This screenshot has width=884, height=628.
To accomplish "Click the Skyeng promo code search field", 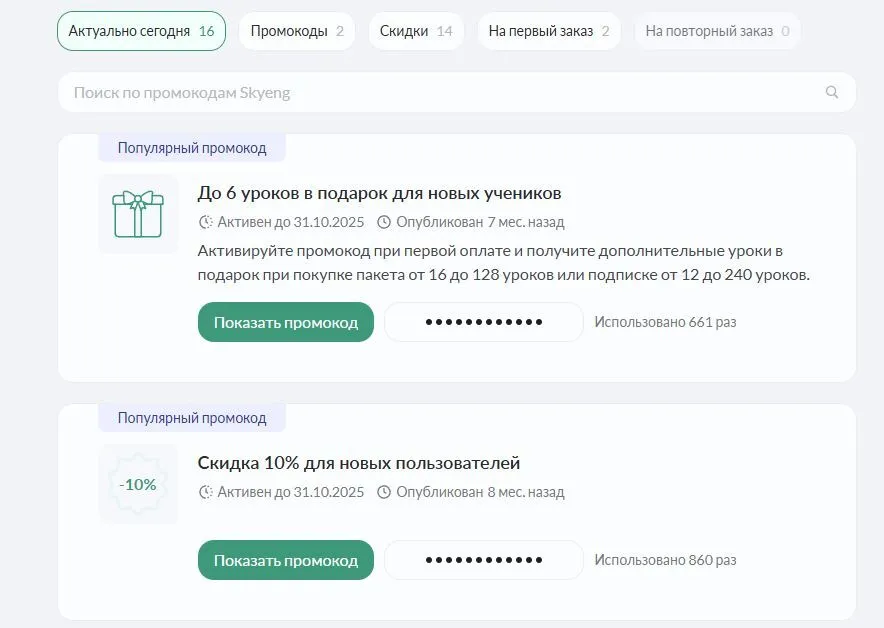I will 400,92.
